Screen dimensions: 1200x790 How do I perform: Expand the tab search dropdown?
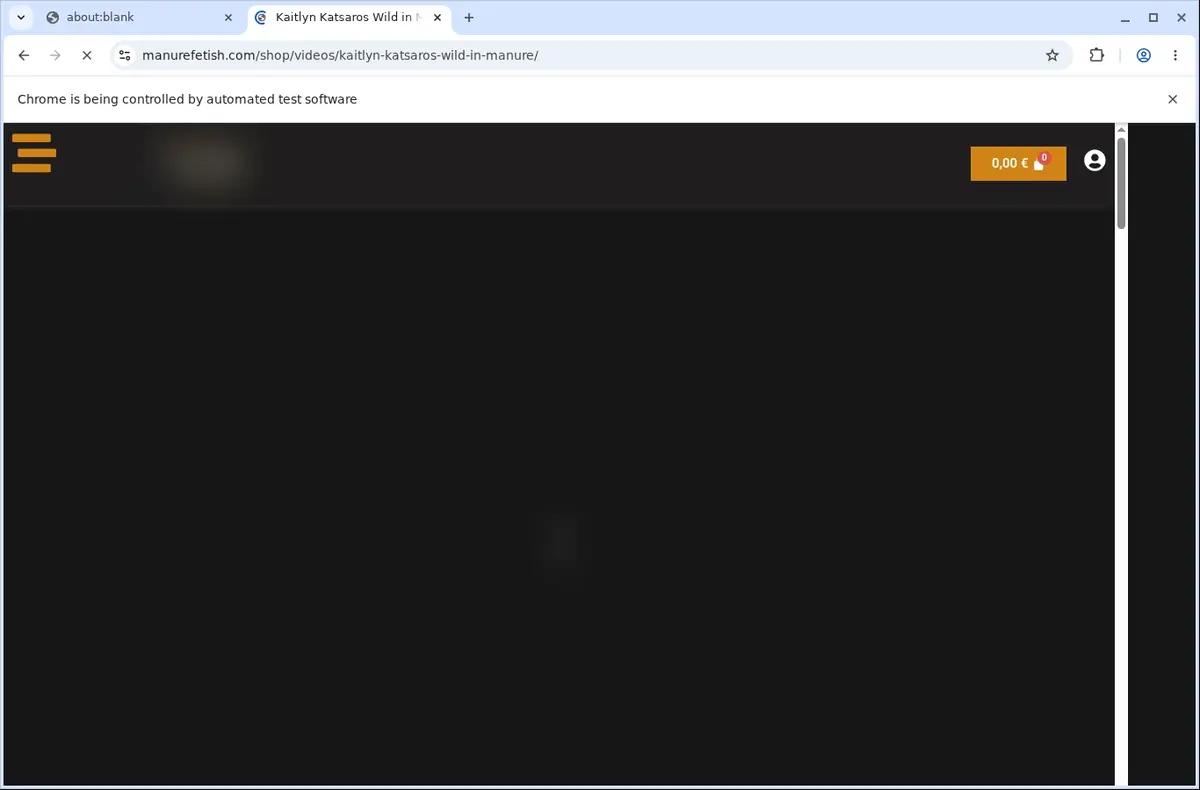[20, 18]
